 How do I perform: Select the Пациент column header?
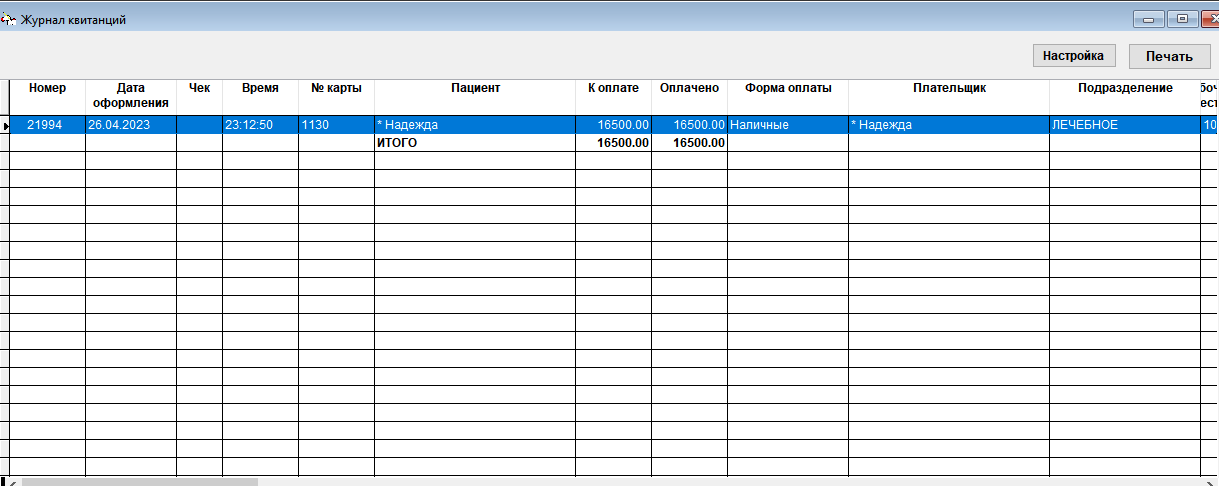tap(475, 88)
